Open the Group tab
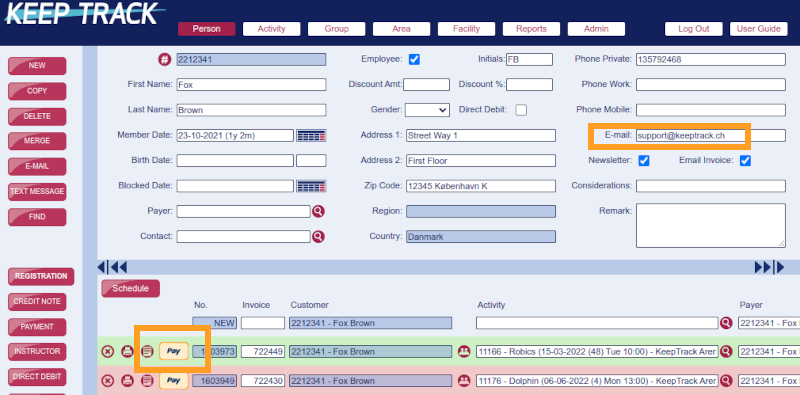Image resolution: width=800 pixels, height=395 pixels. 336,29
